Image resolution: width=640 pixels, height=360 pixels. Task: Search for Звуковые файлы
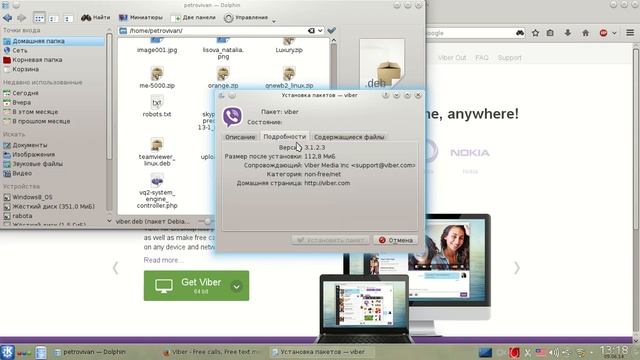pyautogui.click(x=33, y=164)
